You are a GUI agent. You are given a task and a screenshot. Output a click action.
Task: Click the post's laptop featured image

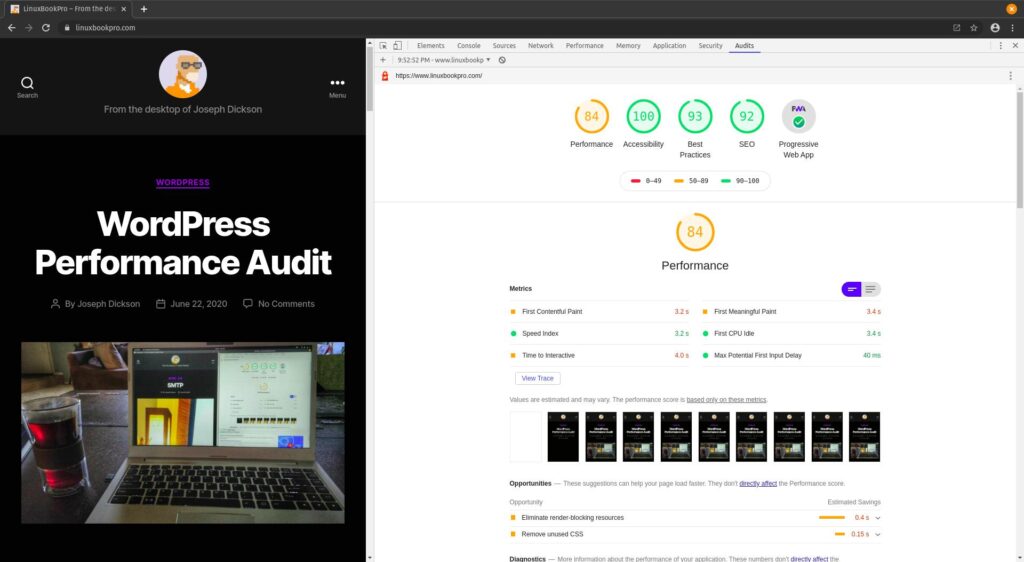[183, 433]
